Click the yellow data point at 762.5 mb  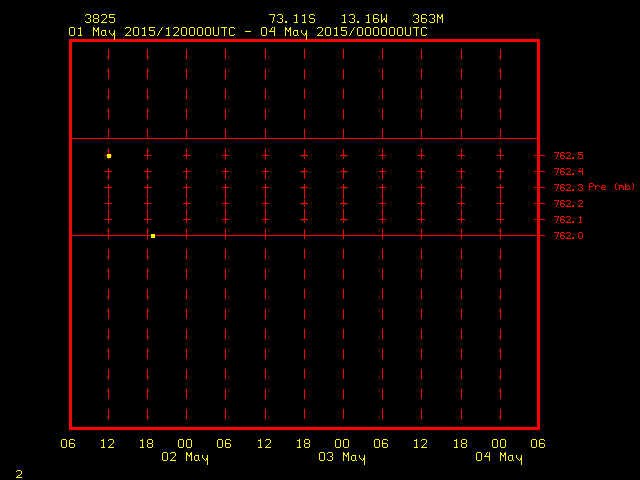109,156
